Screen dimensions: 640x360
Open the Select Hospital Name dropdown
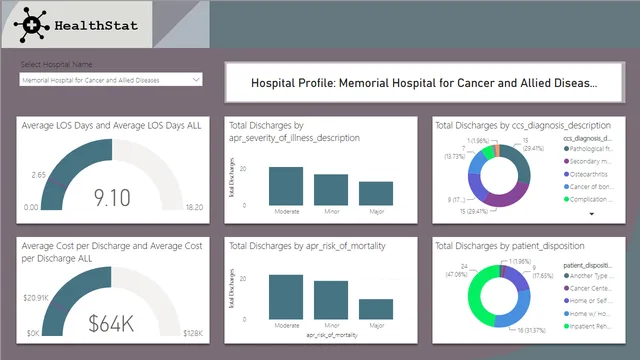coord(111,80)
